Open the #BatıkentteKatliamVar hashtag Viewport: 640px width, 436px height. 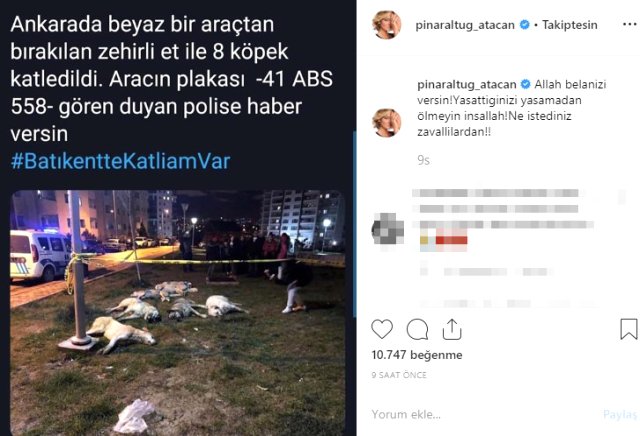121,161
